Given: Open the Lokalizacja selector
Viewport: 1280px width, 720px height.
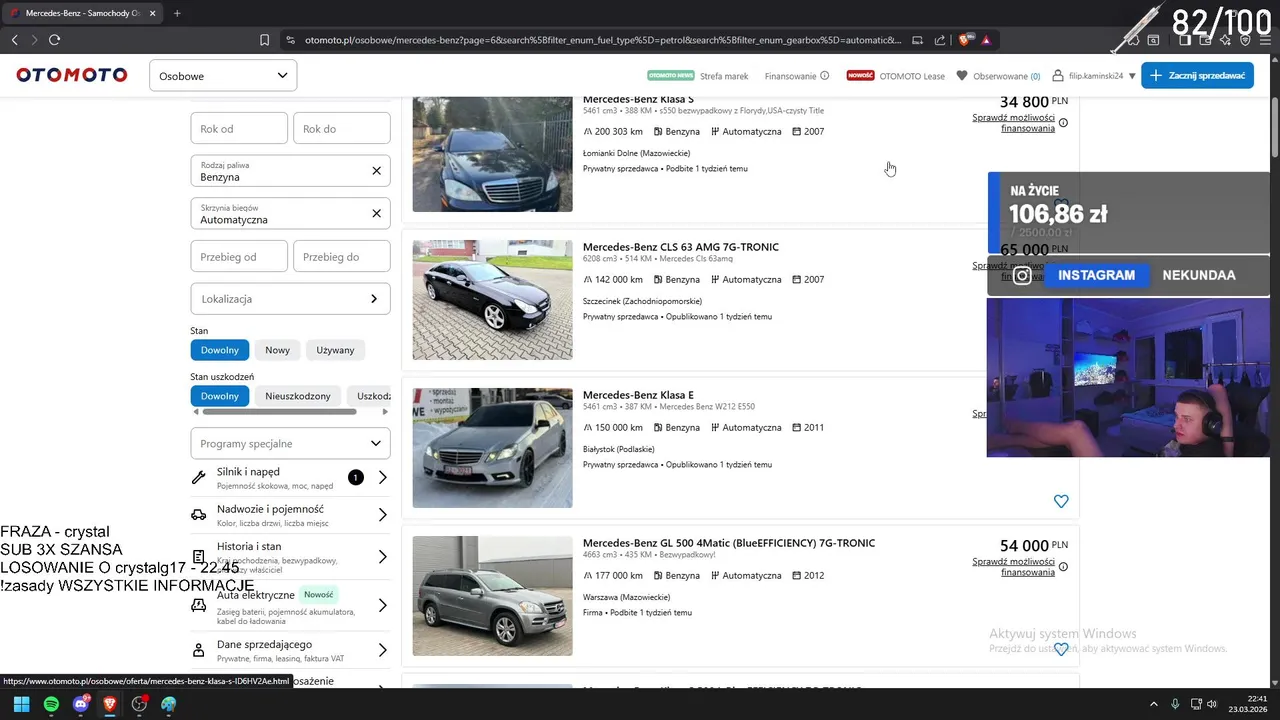Looking at the screenshot, I should [290, 298].
